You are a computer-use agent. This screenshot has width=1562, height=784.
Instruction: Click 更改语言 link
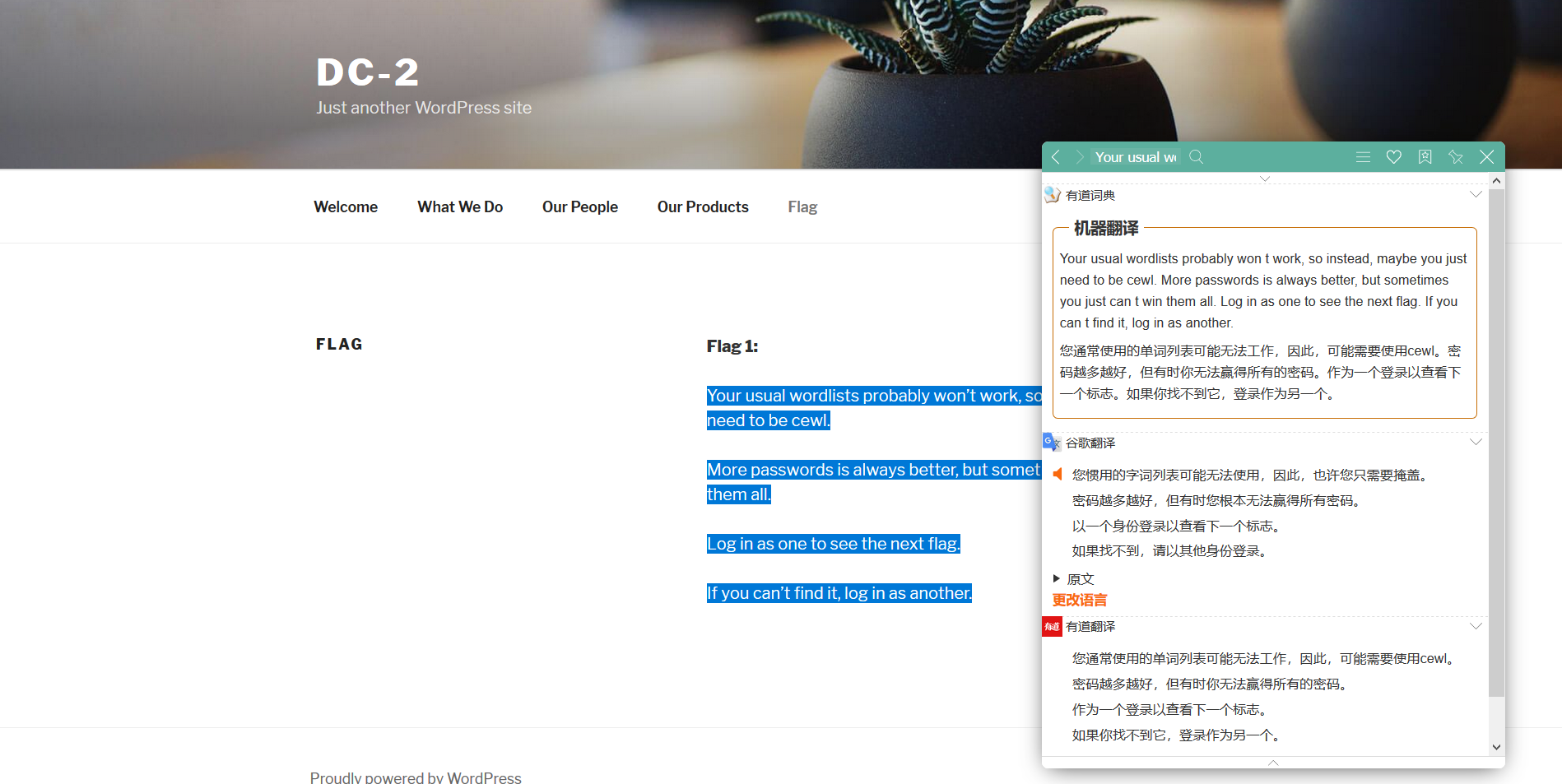(x=1080, y=601)
